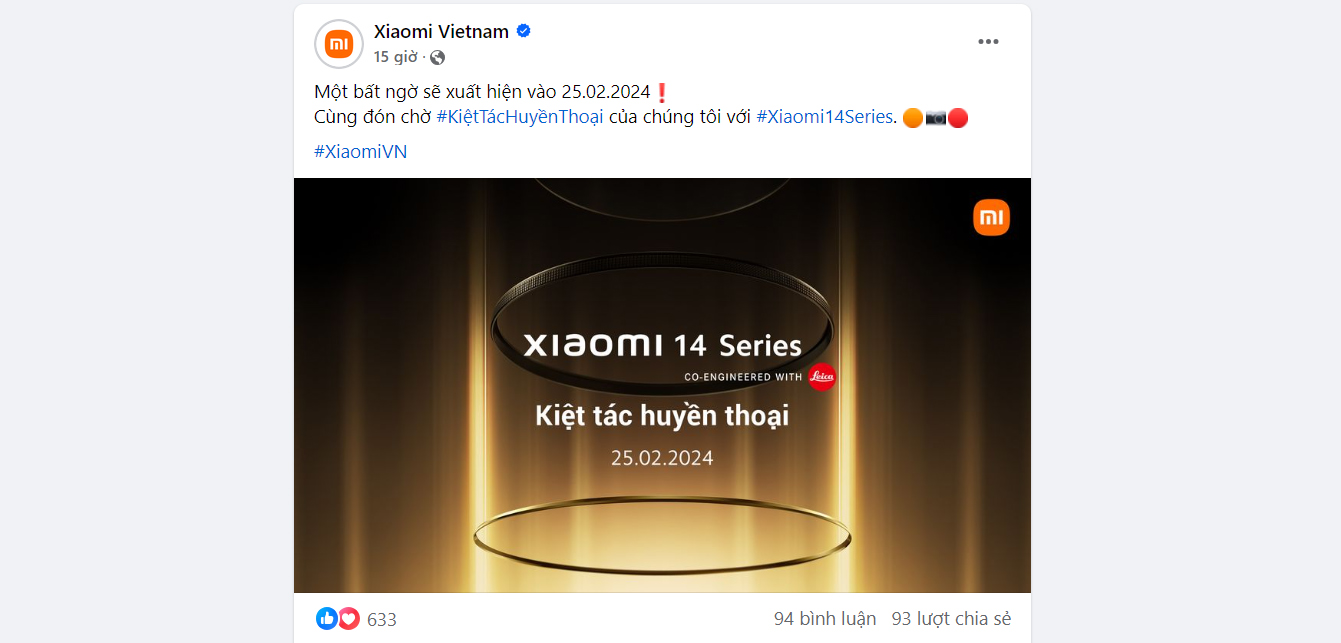
Task: Click the red exclamation mark emoji
Action: click(660, 92)
